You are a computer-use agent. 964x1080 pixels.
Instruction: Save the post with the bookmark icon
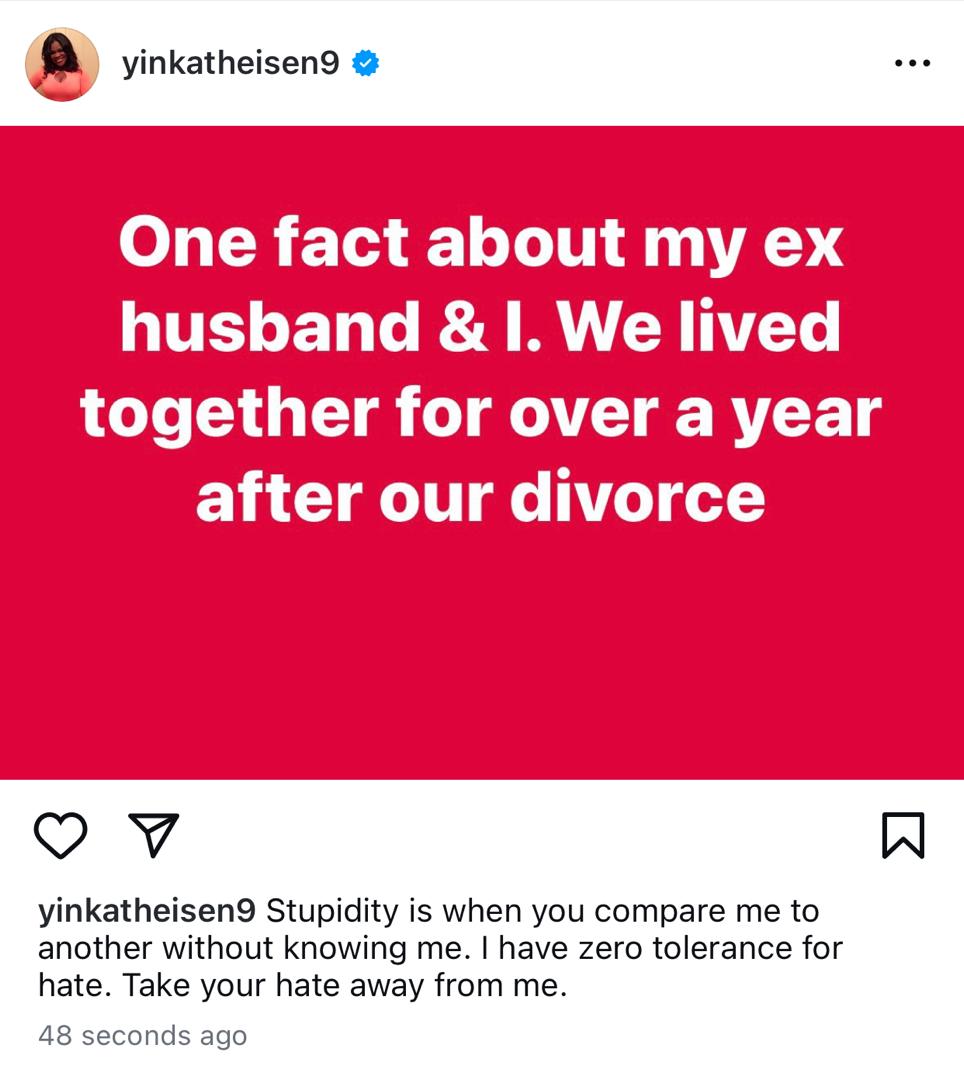(x=903, y=835)
